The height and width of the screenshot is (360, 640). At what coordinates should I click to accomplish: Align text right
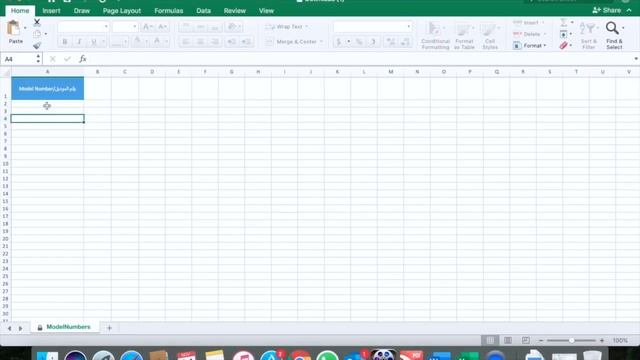point(214,42)
